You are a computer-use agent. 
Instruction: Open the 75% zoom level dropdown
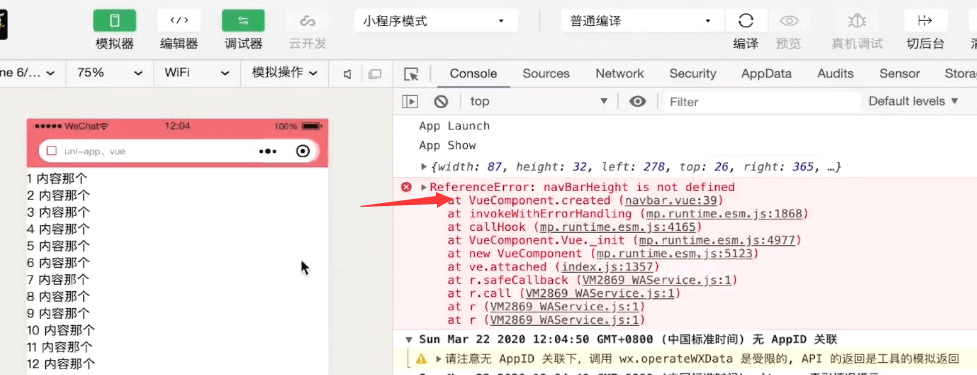click(110, 73)
